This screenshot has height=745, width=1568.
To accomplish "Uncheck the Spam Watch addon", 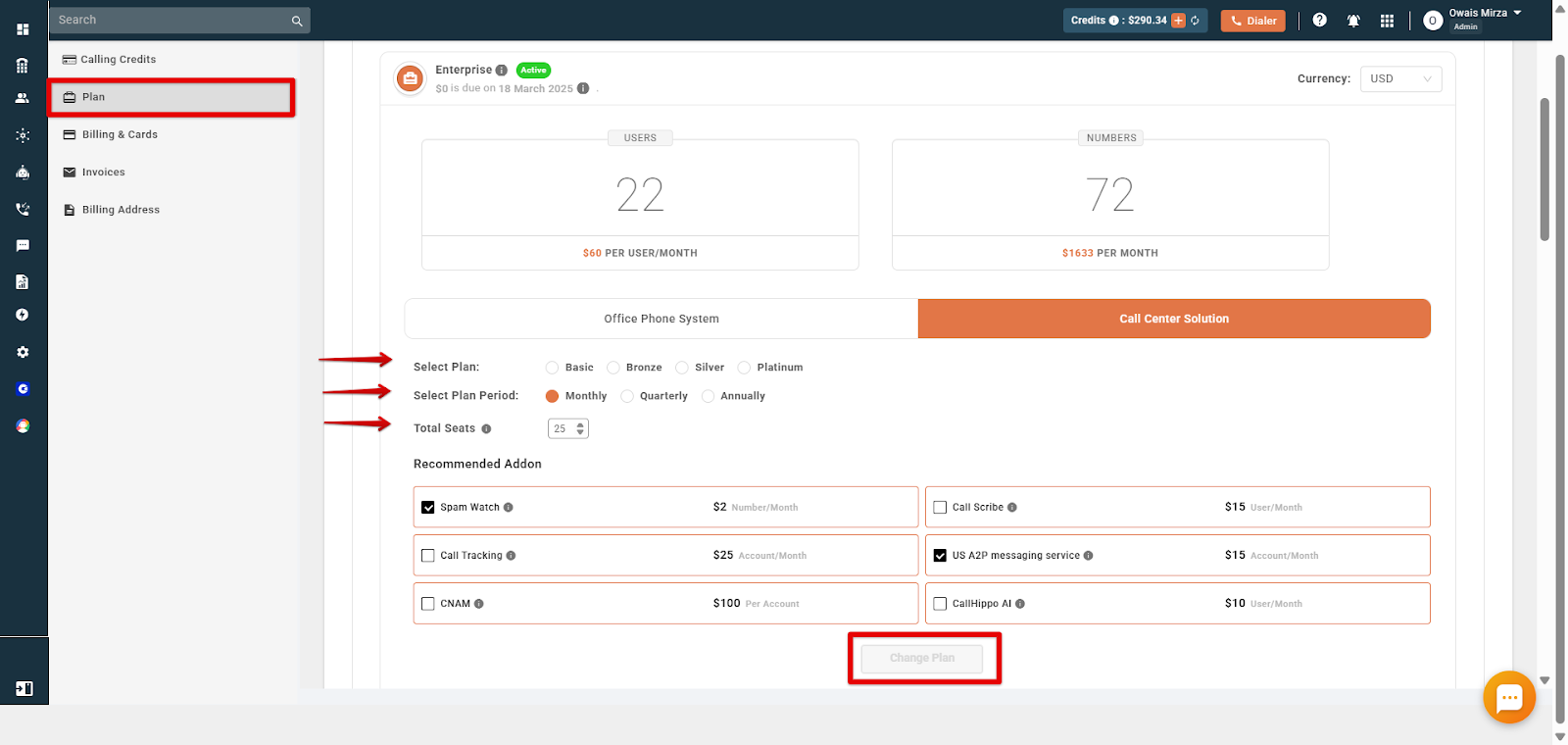I will pyautogui.click(x=428, y=508).
